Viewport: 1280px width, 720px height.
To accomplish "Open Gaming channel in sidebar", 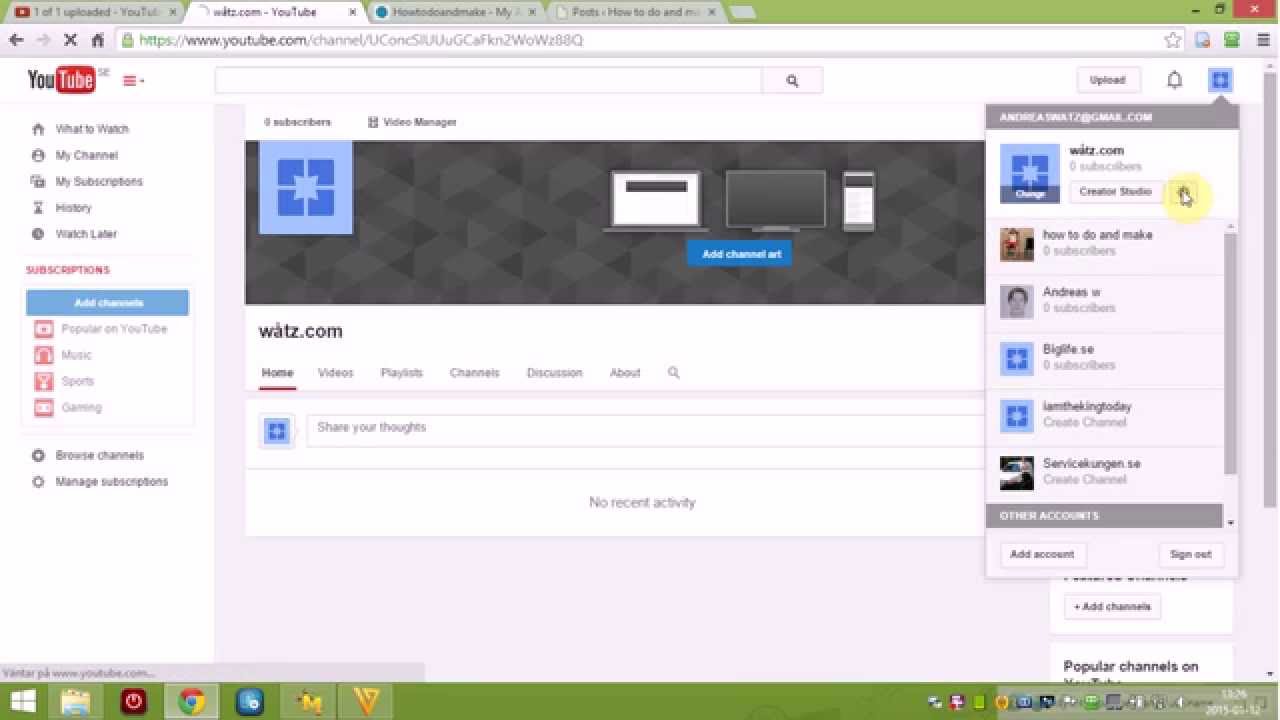I will click(x=81, y=407).
